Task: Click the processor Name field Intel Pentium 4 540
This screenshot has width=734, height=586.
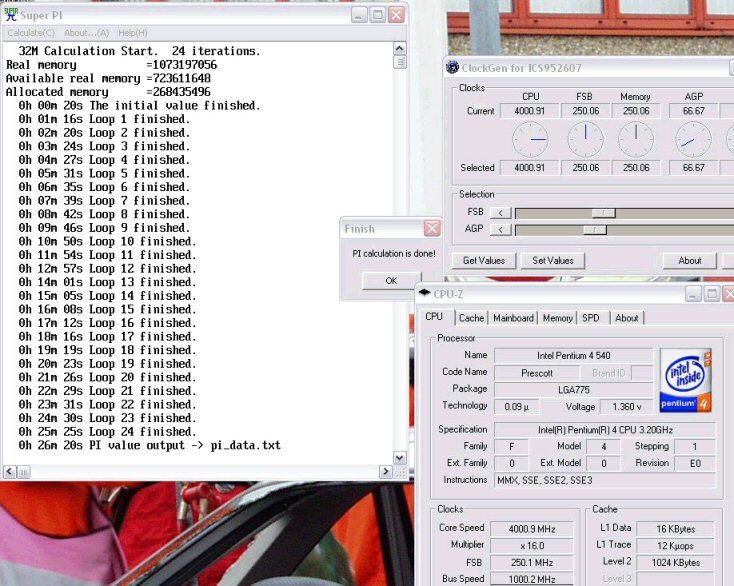Action: (573, 356)
